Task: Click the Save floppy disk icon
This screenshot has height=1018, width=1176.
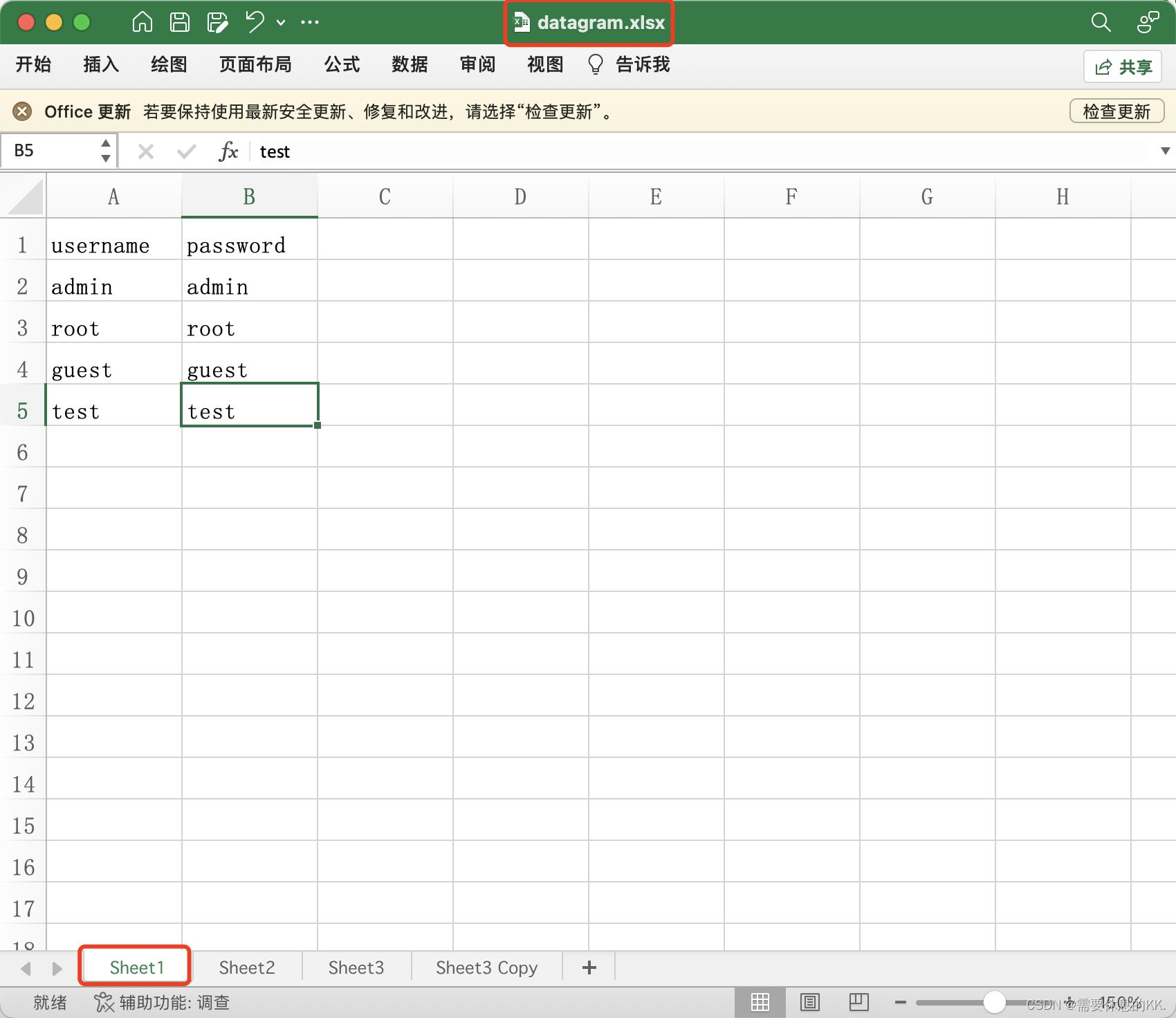Action: click(180, 22)
